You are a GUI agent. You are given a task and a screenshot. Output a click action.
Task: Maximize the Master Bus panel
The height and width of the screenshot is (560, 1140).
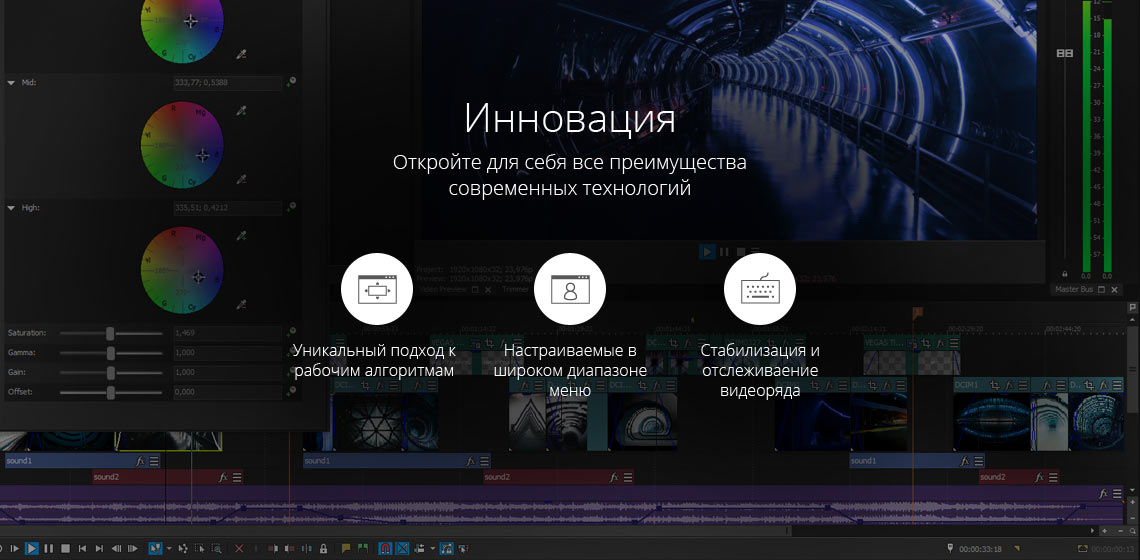[x=1101, y=289]
